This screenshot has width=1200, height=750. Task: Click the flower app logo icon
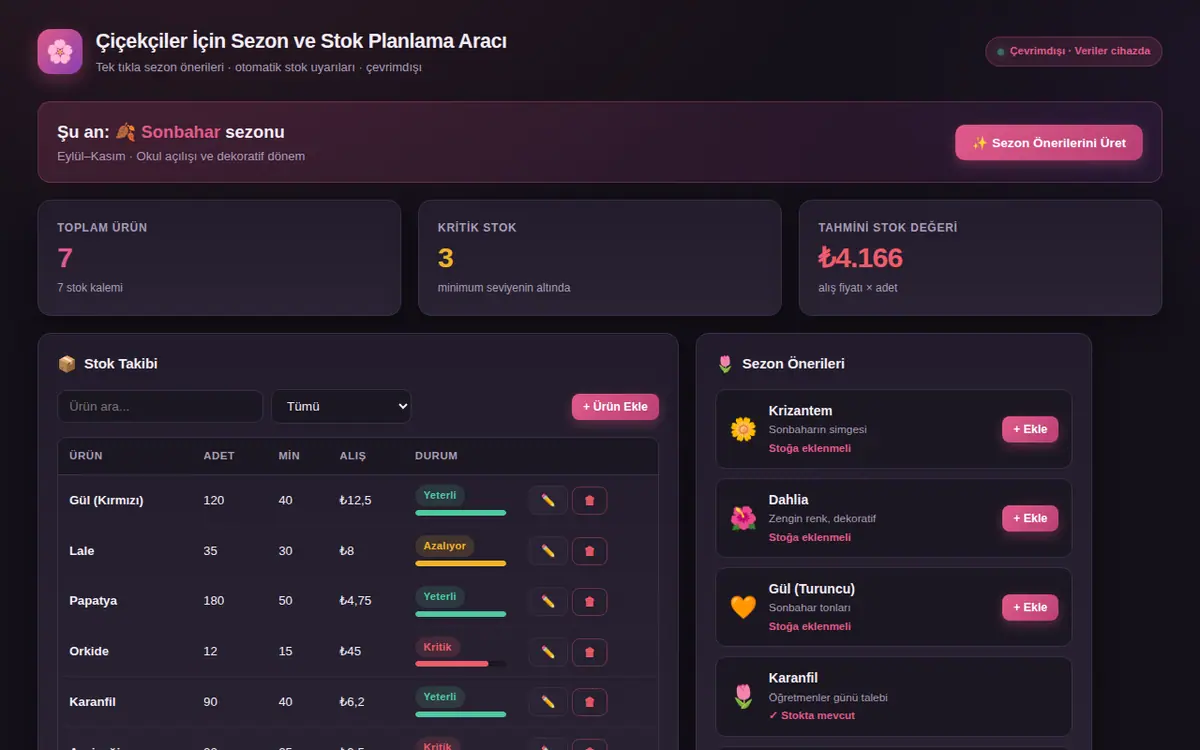tap(60, 51)
